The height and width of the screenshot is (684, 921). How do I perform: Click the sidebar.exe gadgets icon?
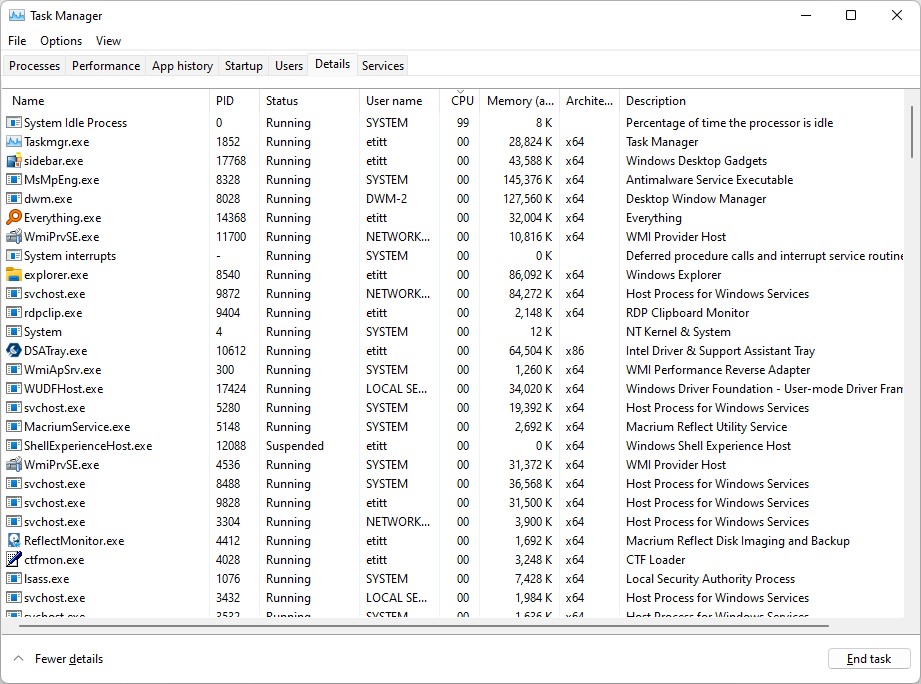click(x=13, y=161)
